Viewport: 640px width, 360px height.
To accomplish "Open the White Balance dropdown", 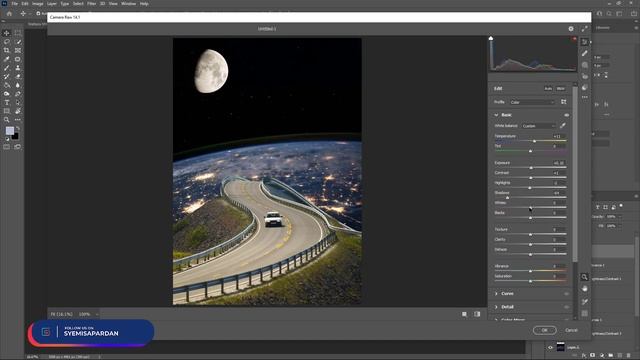I will point(539,126).
